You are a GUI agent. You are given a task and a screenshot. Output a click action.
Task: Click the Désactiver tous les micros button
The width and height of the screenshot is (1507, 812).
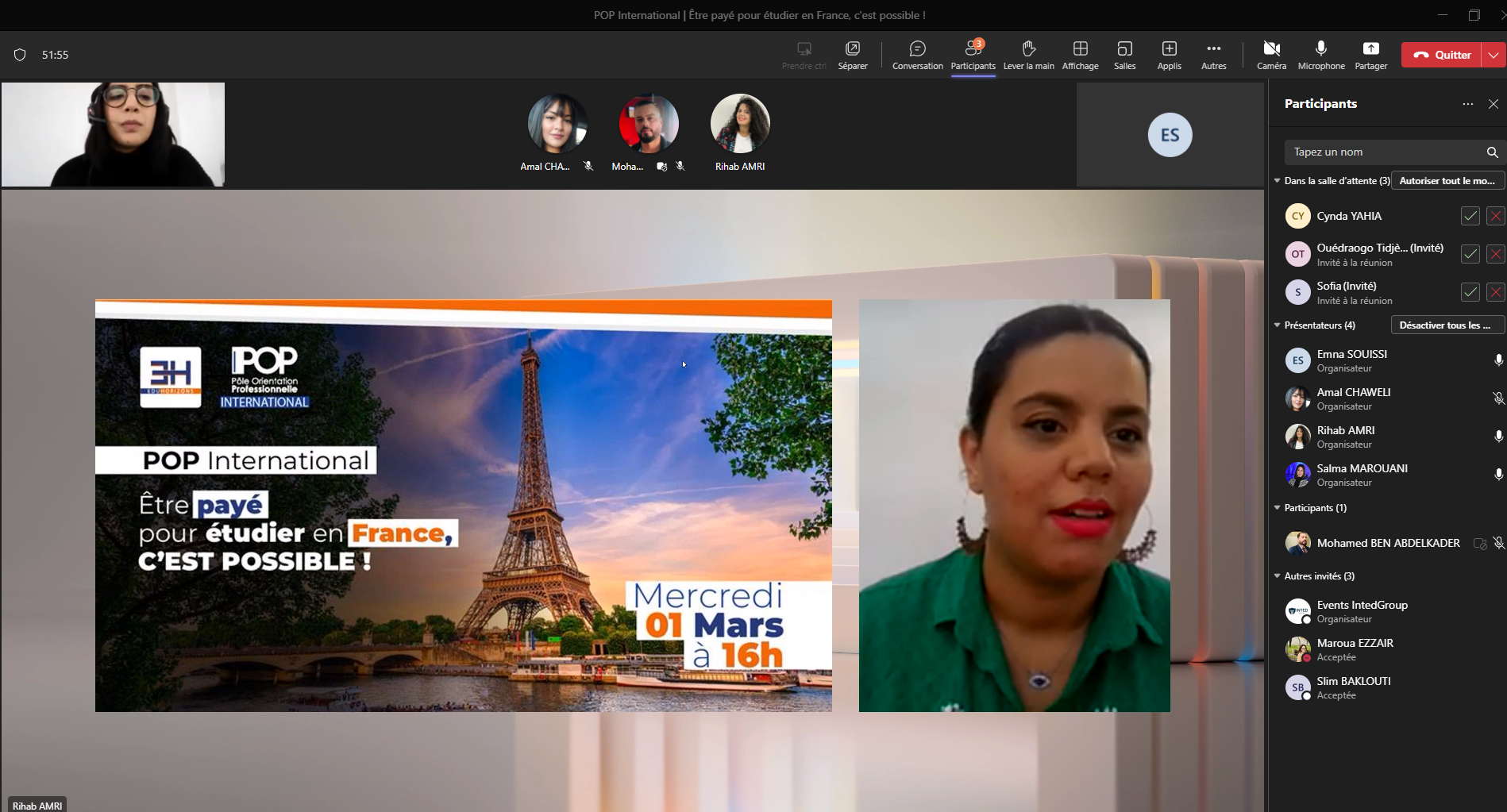1447,325
